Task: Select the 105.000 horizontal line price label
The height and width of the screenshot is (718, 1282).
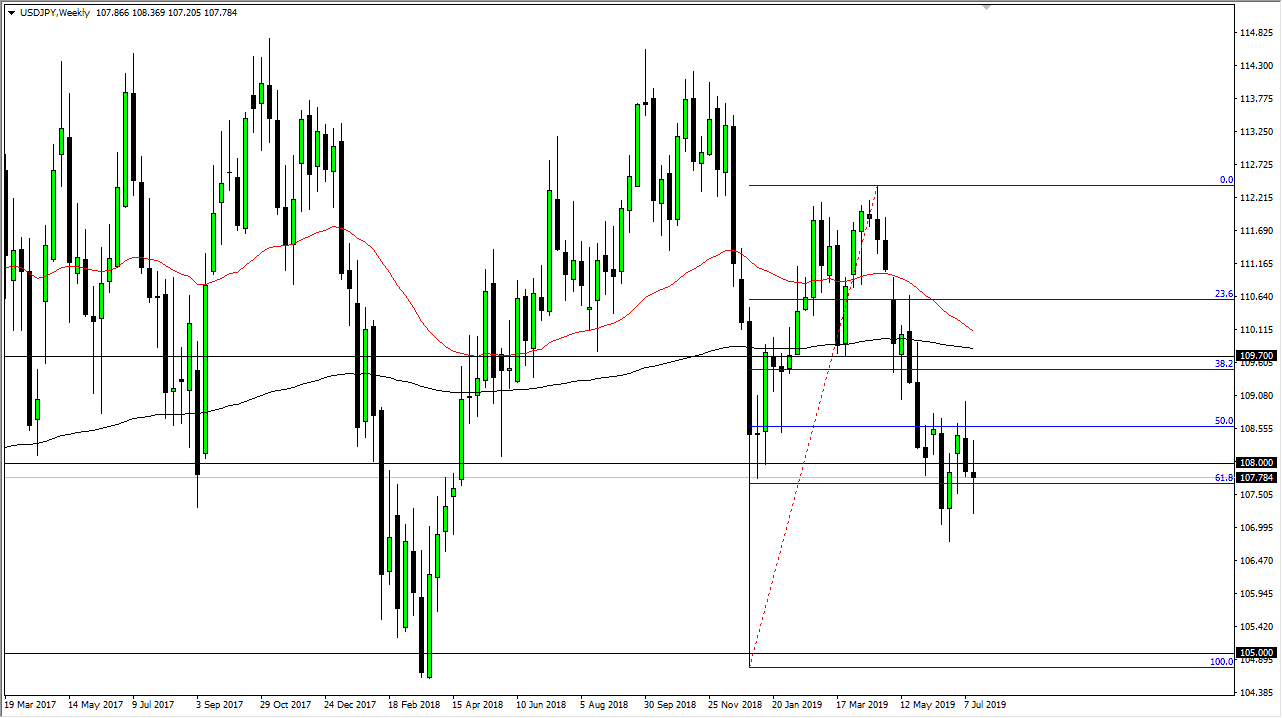Action: (1256, 653)
